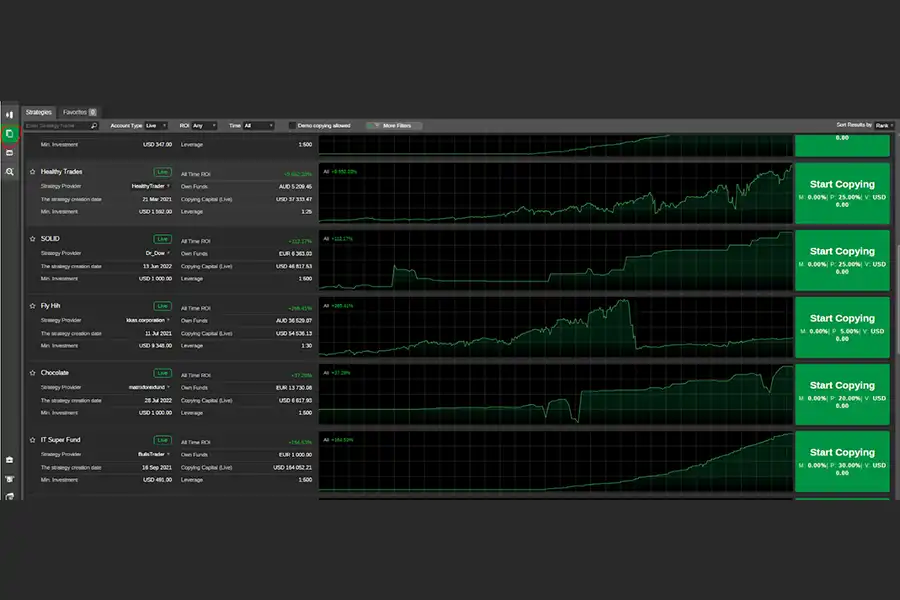Click the HealthyTrader provider name

point(148,186)
